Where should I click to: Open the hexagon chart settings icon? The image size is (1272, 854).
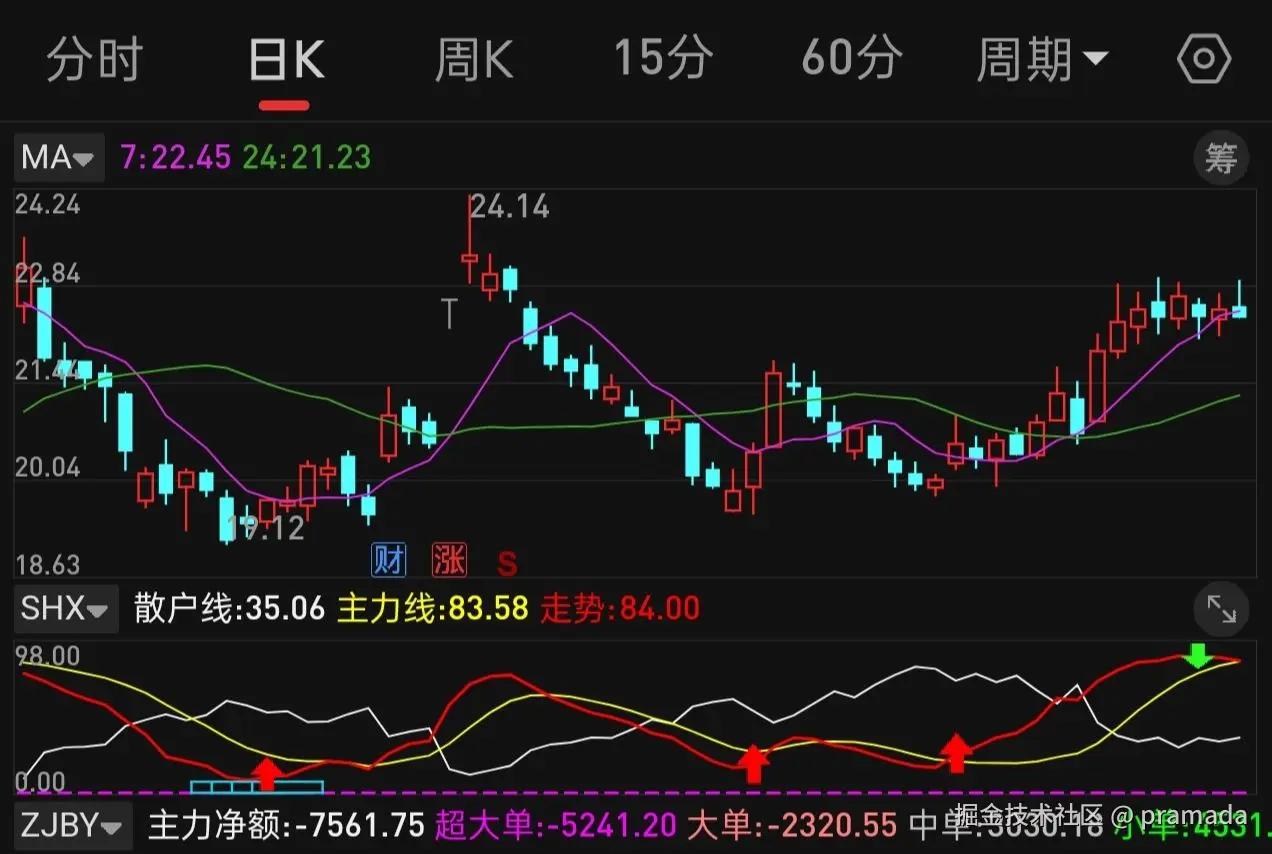pyautogui.click(x=1203, y=60)
